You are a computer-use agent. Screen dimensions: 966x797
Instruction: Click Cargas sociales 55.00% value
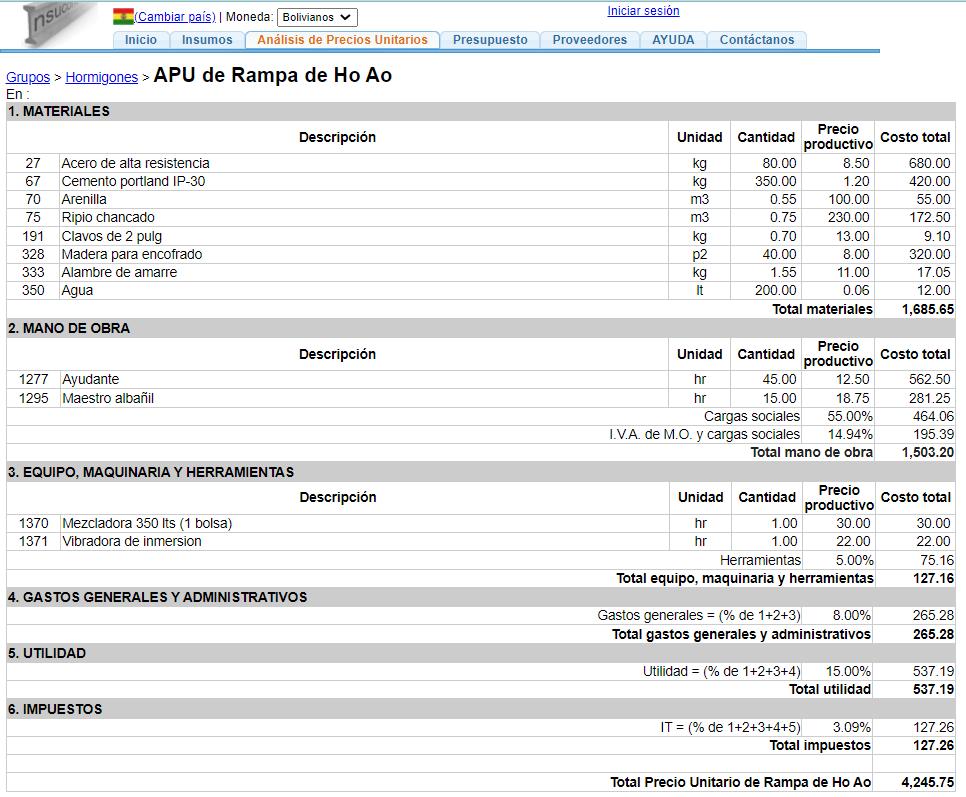850,416
